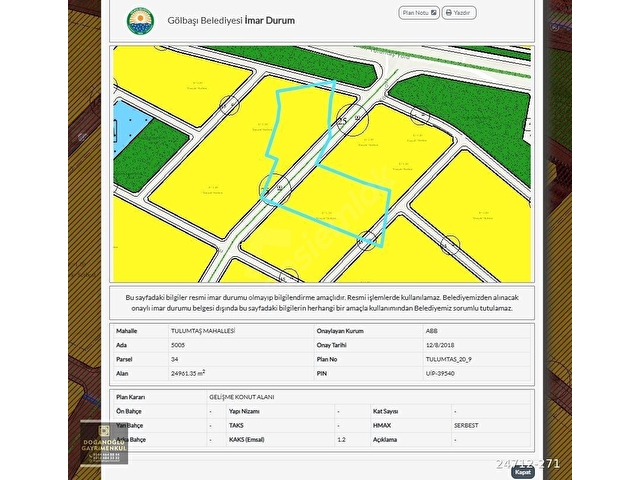Click the image icon in Plan Notu
The height and width of the screenshot is (480, 640).
pyautogui.click(x=433, y=13)
